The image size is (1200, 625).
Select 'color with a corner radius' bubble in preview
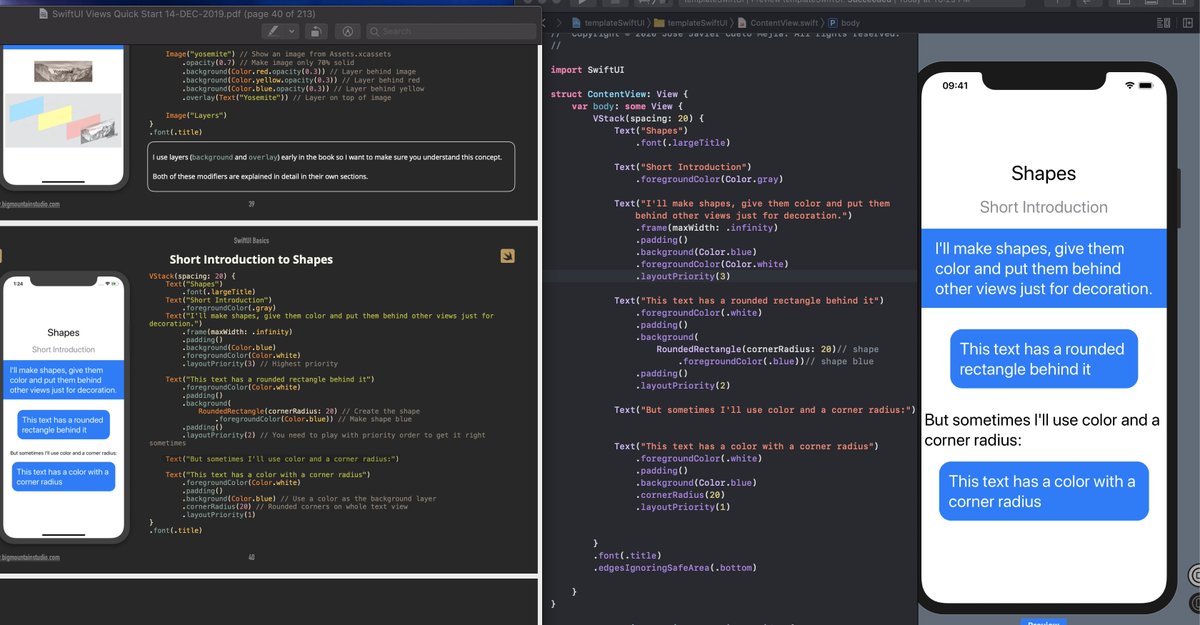pyautogui.click(x=1043, y=491)
